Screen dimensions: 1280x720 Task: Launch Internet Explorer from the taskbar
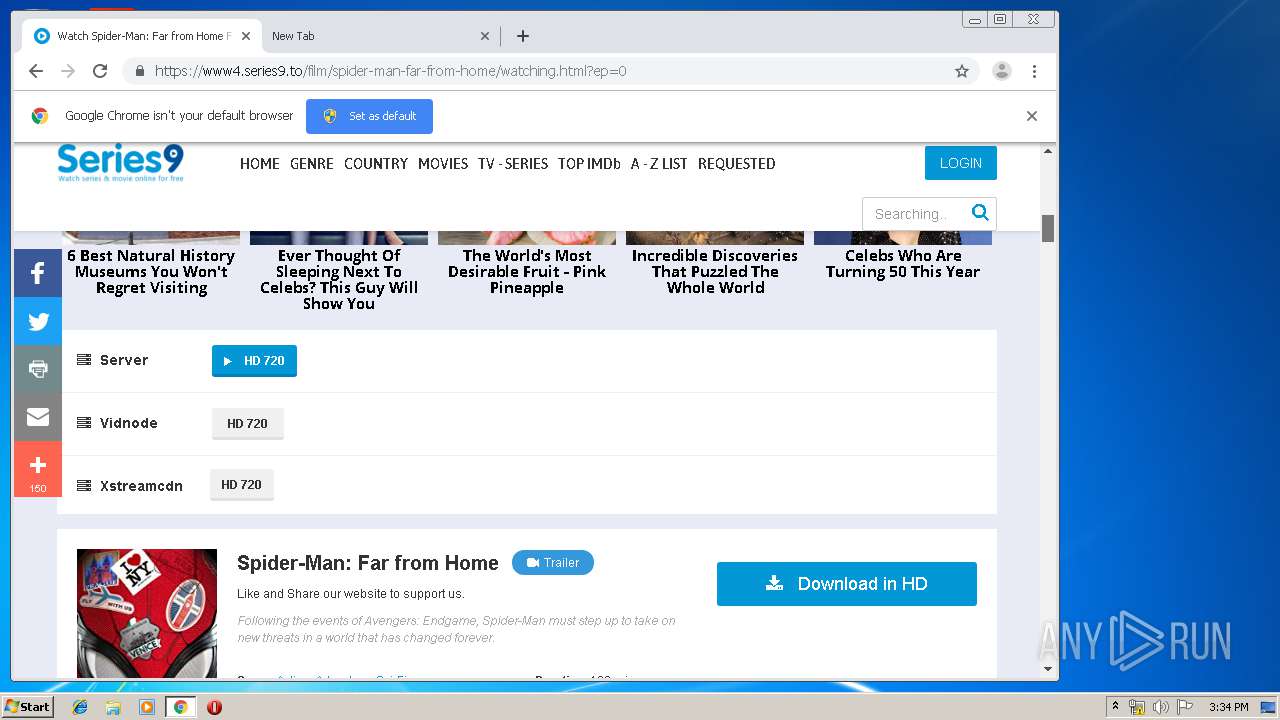(80, 707)
